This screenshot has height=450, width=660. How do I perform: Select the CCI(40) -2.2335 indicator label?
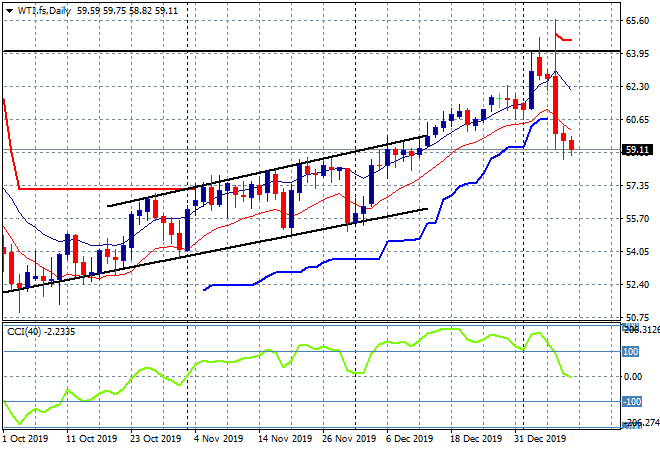tap(41, 332)
